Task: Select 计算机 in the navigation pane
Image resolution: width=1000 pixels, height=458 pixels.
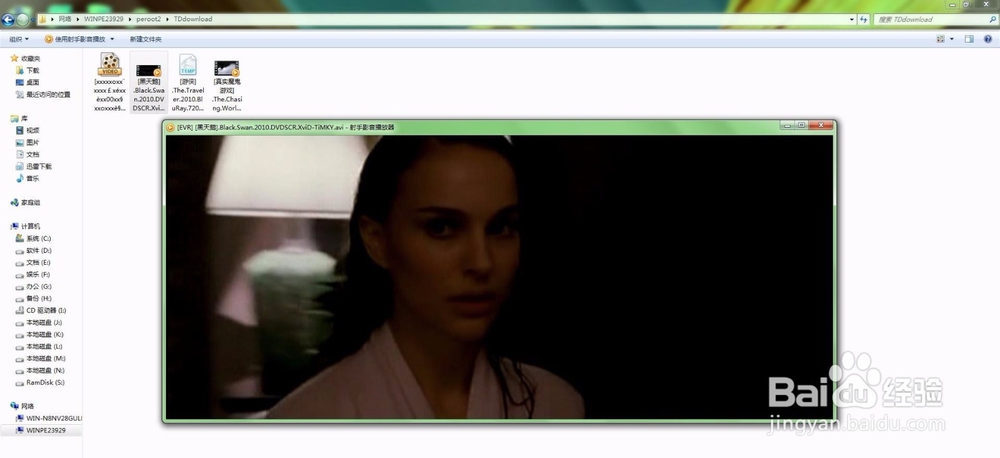Action: pos(26,226)
